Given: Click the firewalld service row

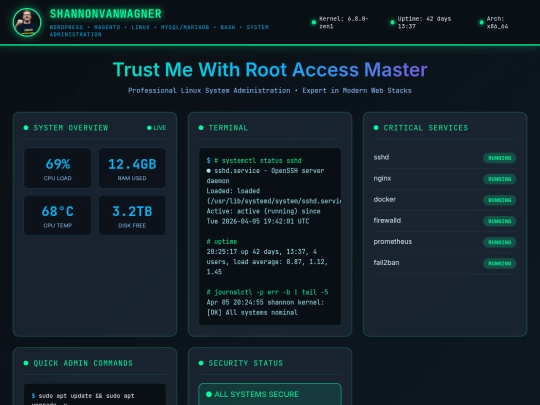Looking at the screenshot, I should pyautogui.click(x=445, y=221).
